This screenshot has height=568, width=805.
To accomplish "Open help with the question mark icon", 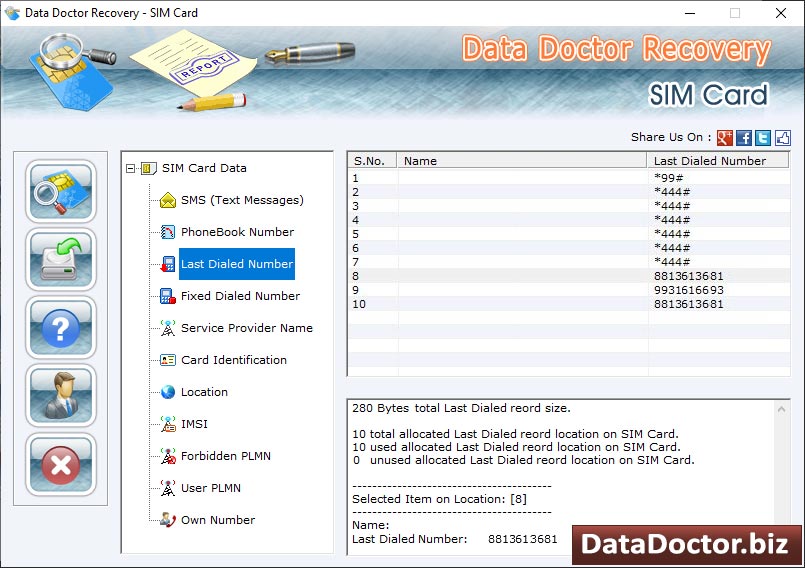I will (61, 327).
